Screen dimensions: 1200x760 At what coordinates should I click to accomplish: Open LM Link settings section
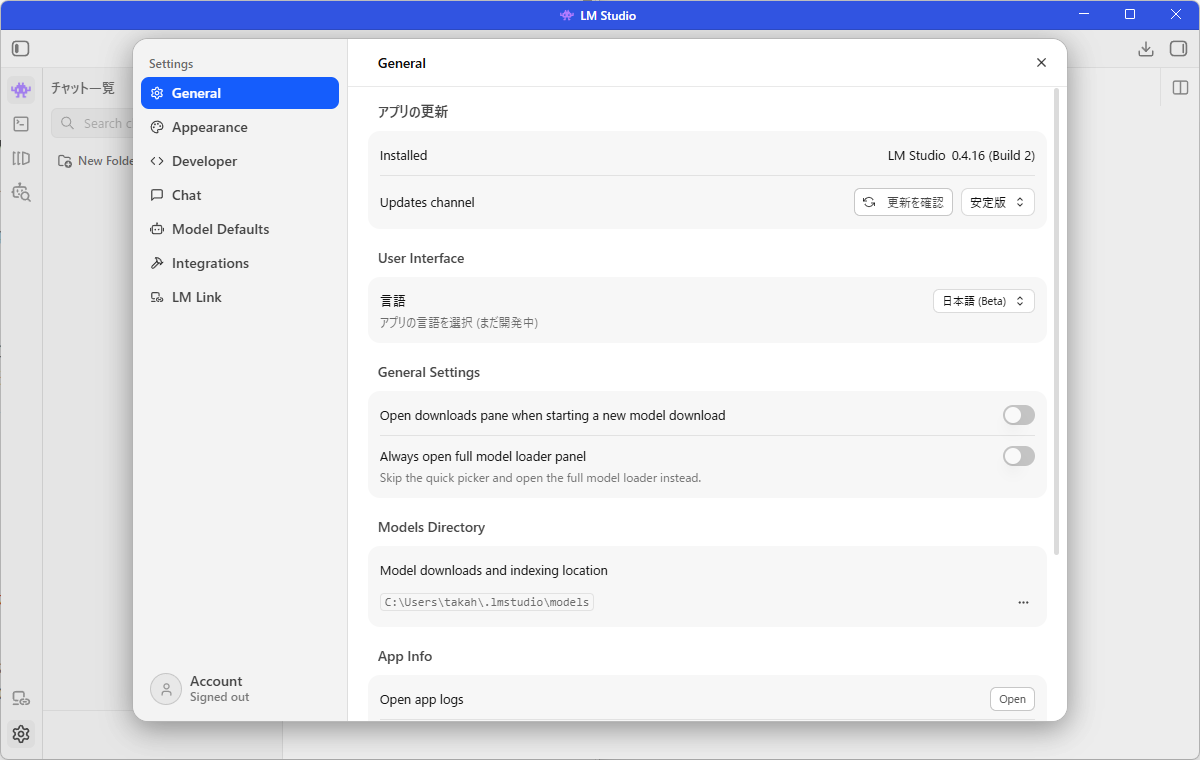pos(240,297)
